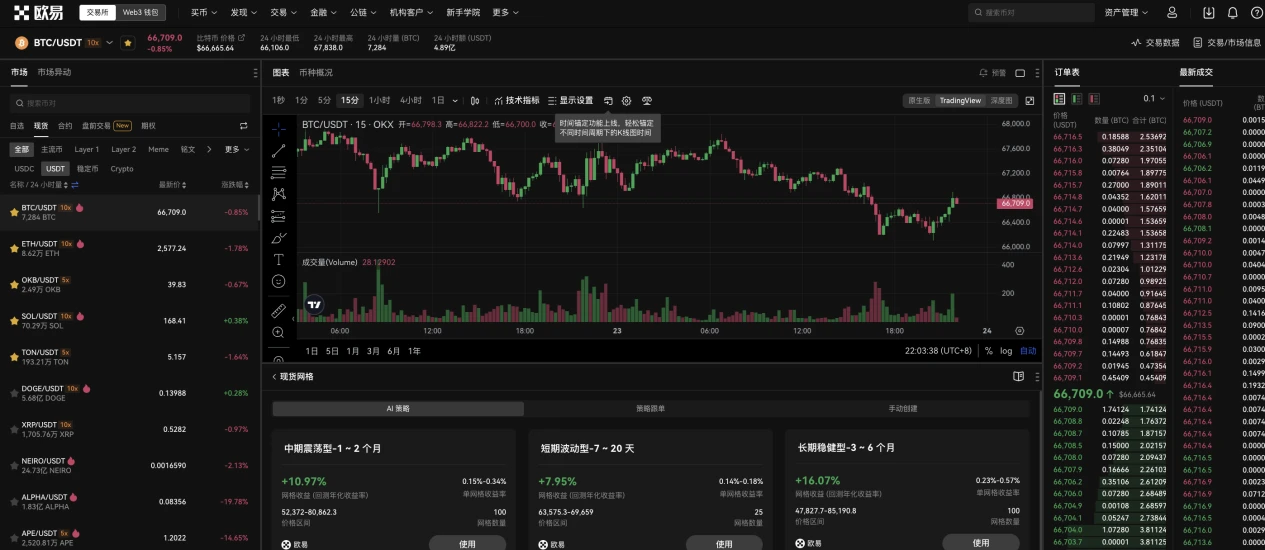This screenshot has width=1265, height=550.
Task: Show buy orders only in order book
Action: click(1076, 99)
